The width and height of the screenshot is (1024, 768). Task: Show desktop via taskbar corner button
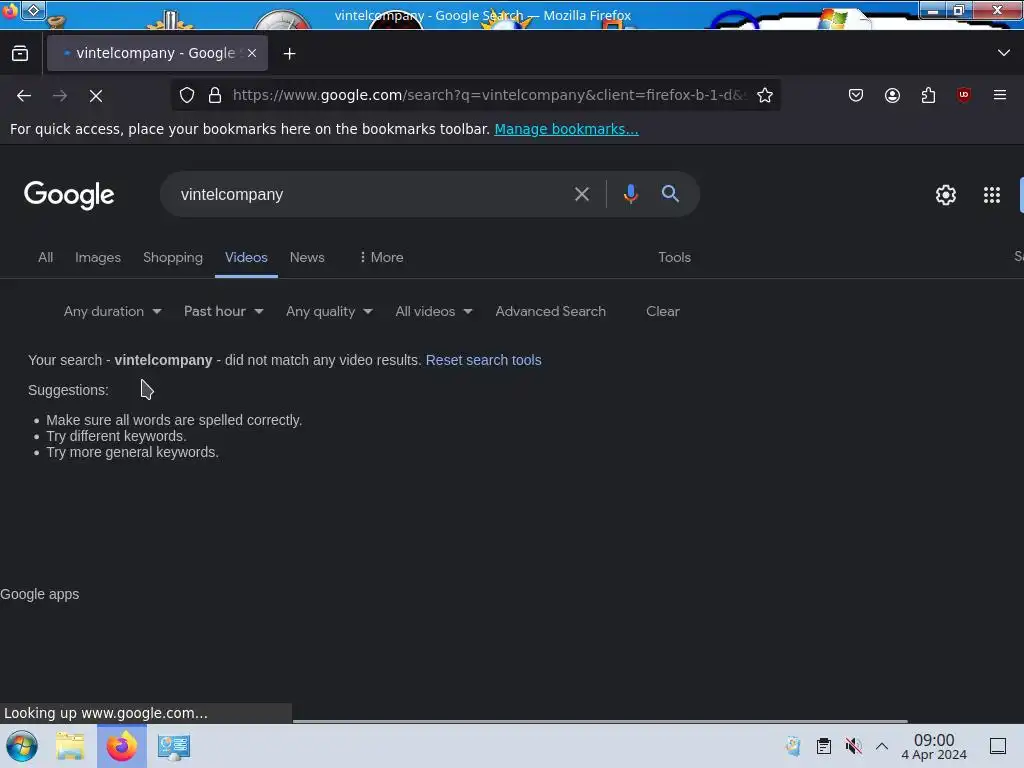(x=998, y=746)
